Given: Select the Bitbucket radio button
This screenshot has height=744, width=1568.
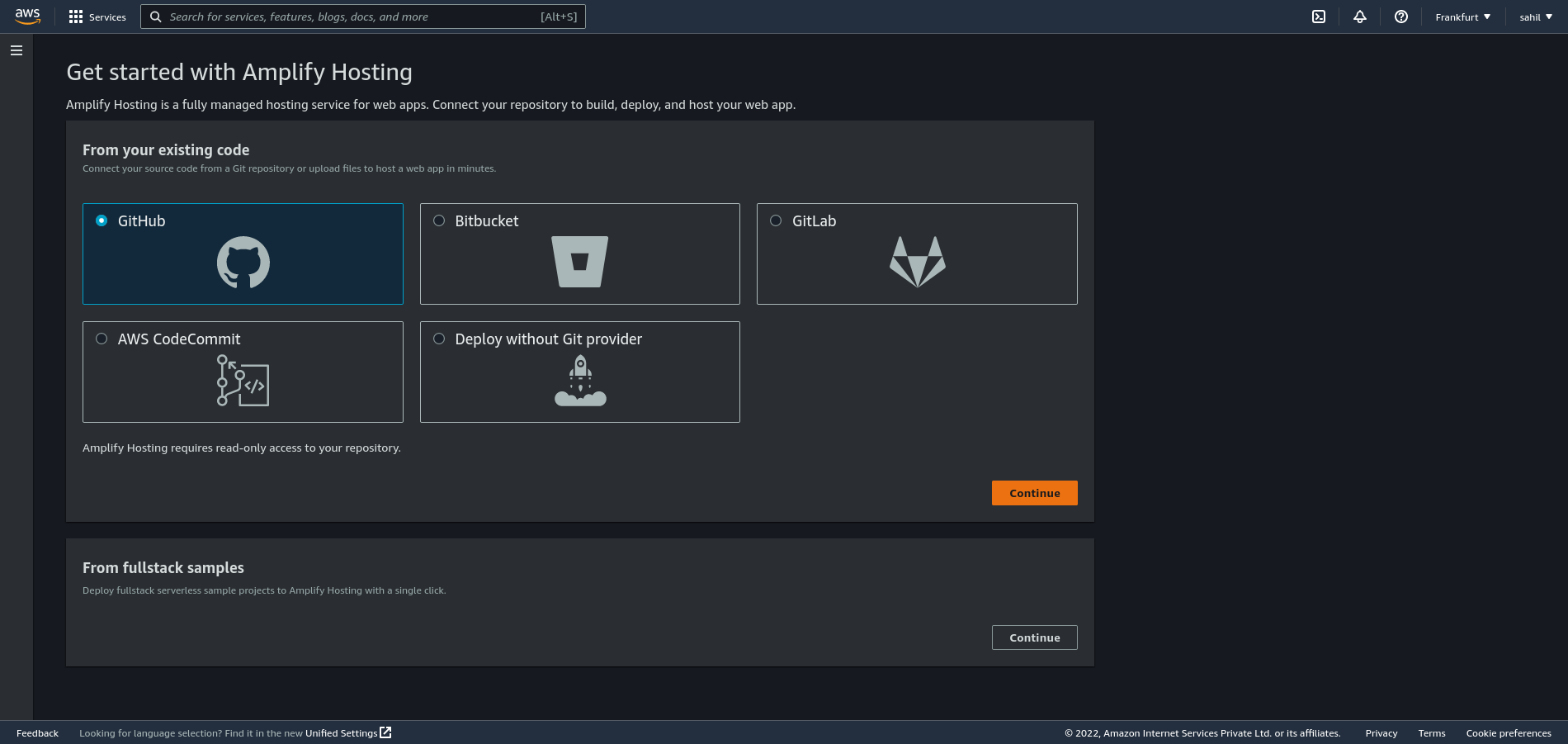Looking at the screenshot, I should [x=439, y=220].
